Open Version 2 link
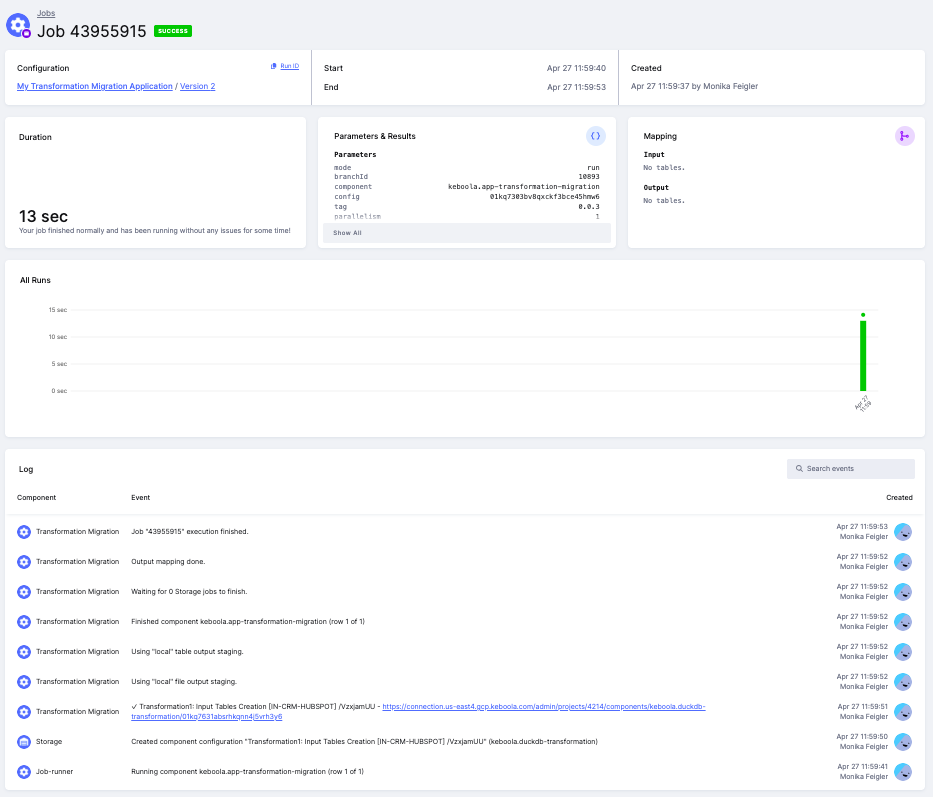The width and height of the screenshot is (933, 797). click(198, 86)
